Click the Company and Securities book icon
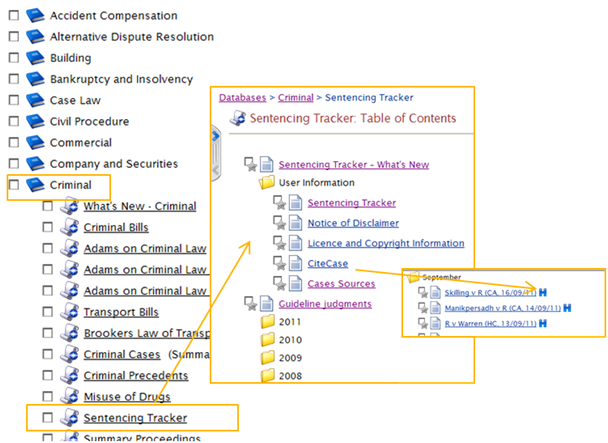This screenshot has height=443, width=608. [35, 163]
